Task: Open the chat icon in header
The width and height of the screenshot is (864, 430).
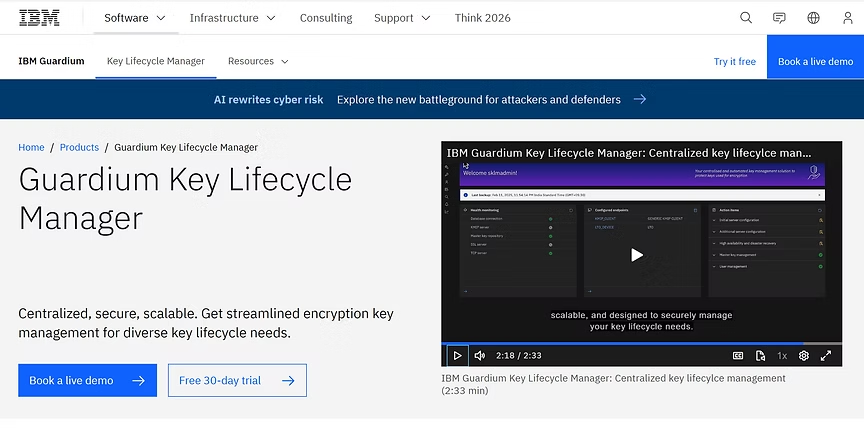Action: (779, 18)
